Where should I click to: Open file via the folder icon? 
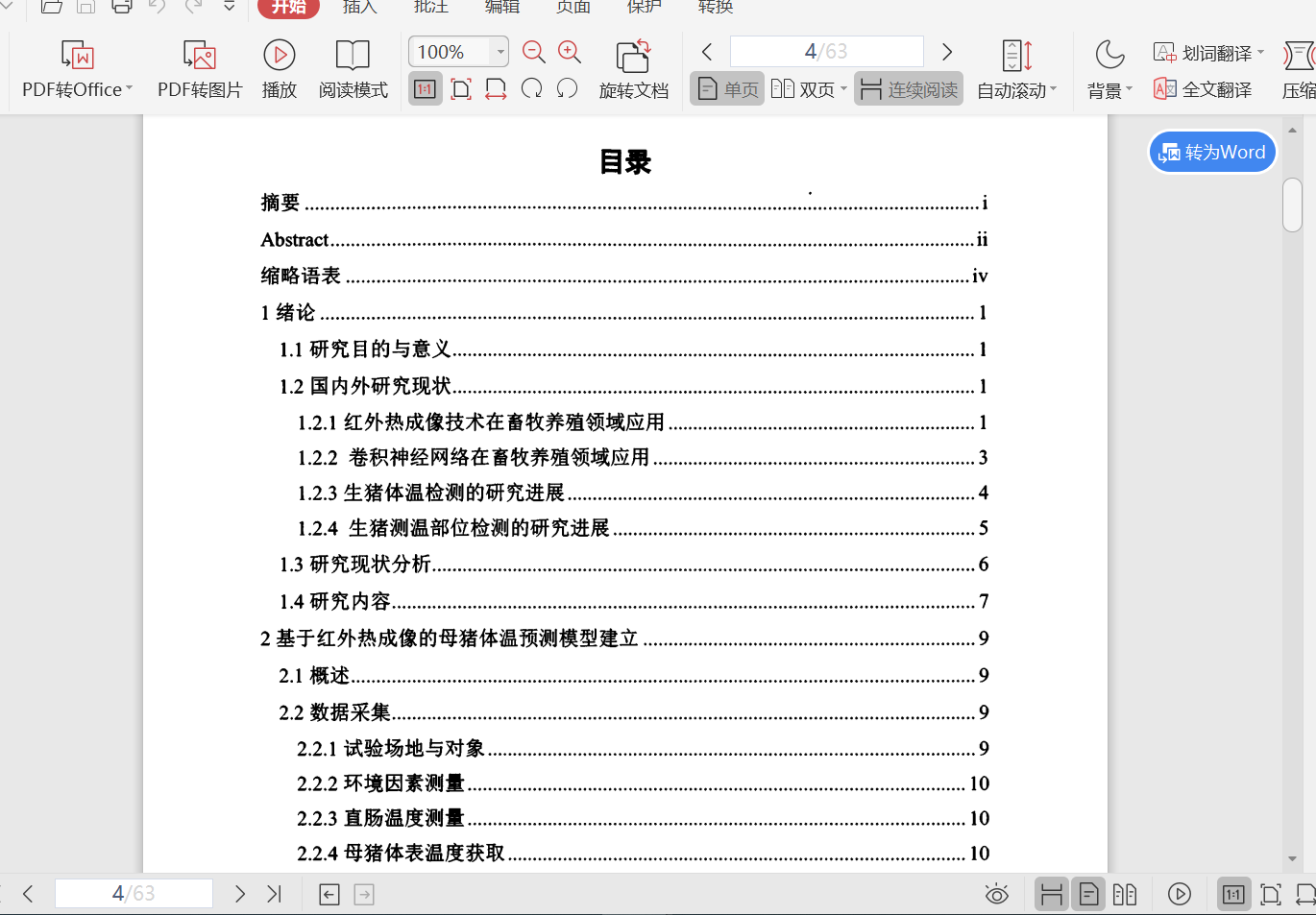pyautogui.click(x=52, y=7)
